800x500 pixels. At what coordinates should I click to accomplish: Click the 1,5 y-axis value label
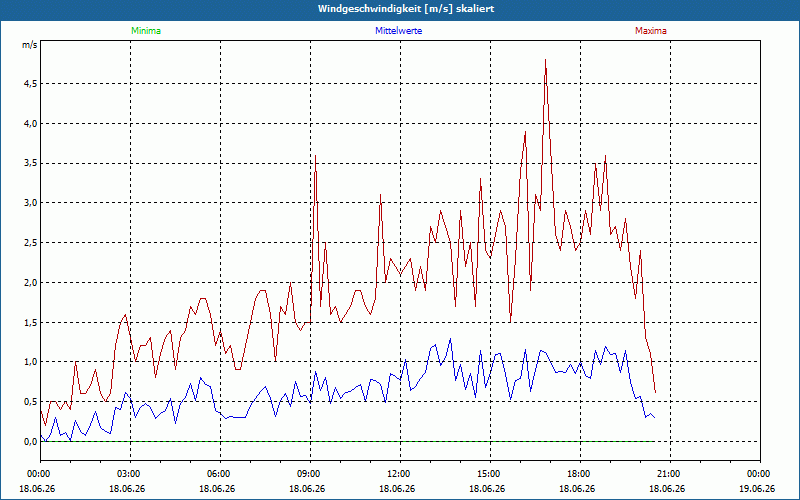coord(31,322)
